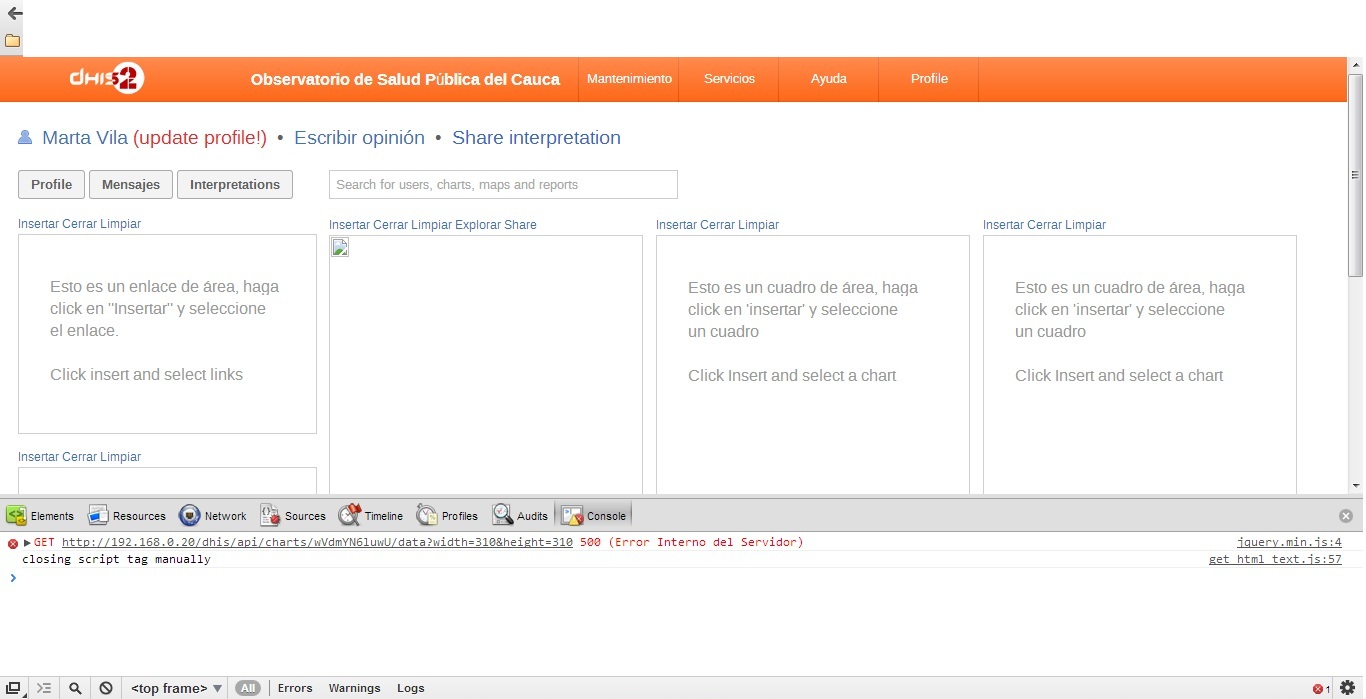Click the search for users and charts field
Screen dimensions: 1366x699
click(x=503, y=185)
